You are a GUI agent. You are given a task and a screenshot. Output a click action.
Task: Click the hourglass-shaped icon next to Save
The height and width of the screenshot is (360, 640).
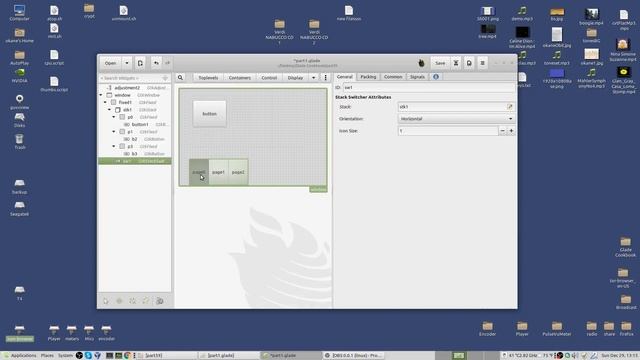pyautogui.click(x=456, y=63)
